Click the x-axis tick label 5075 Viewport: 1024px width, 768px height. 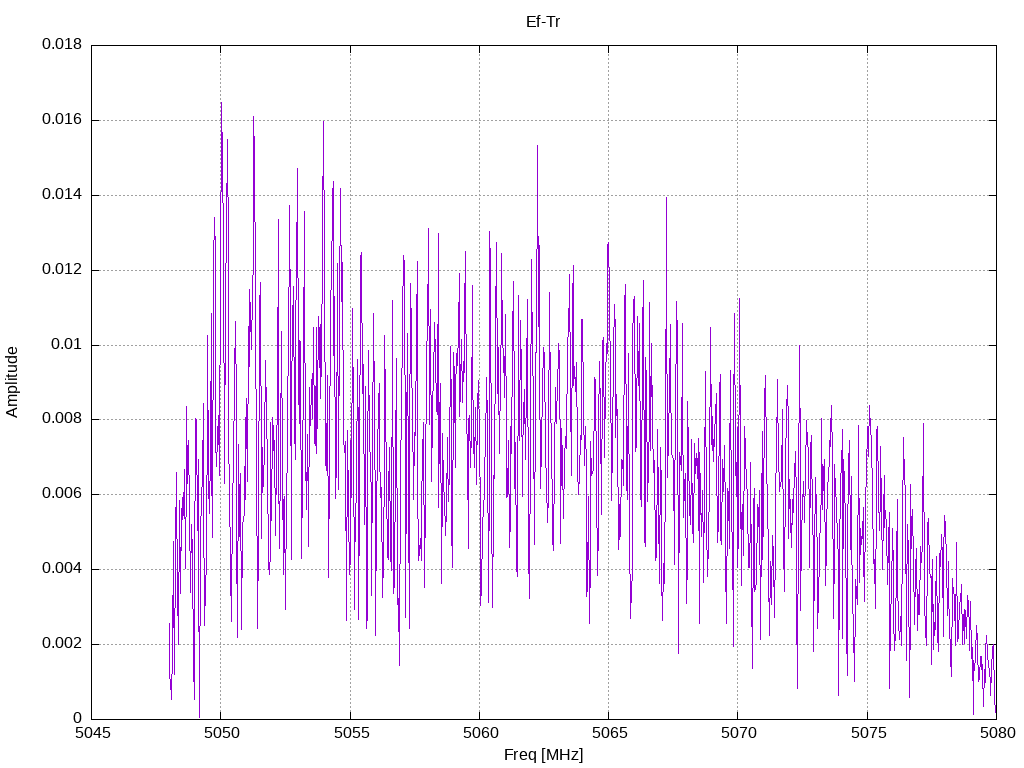coord(868,733)
